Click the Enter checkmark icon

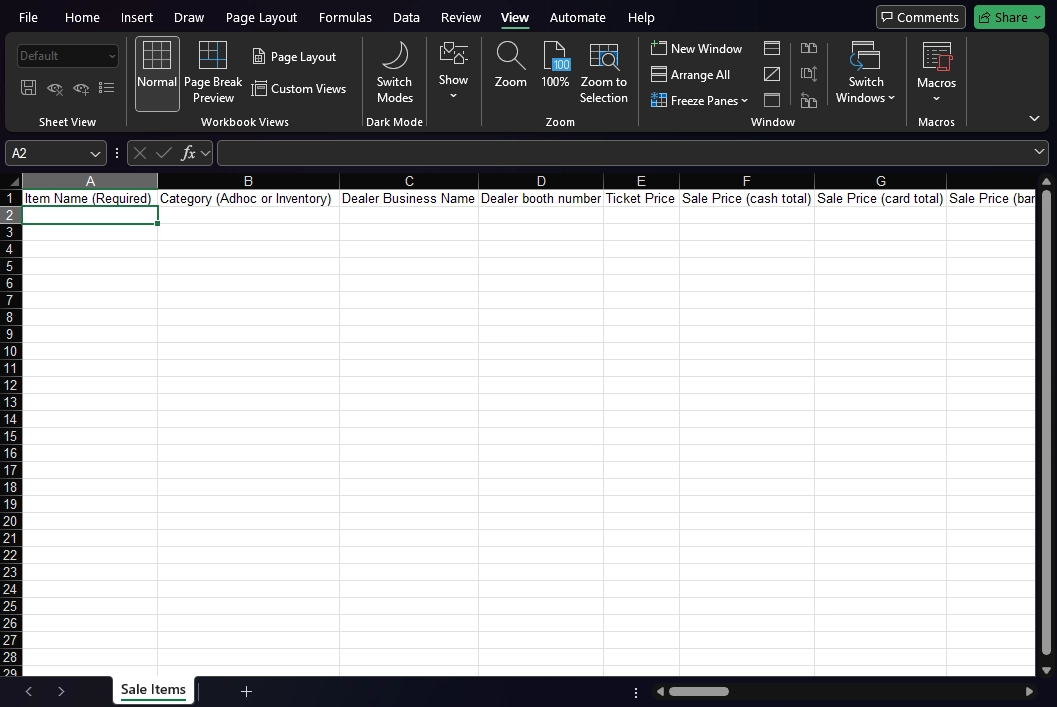click(x=163, y=153)
